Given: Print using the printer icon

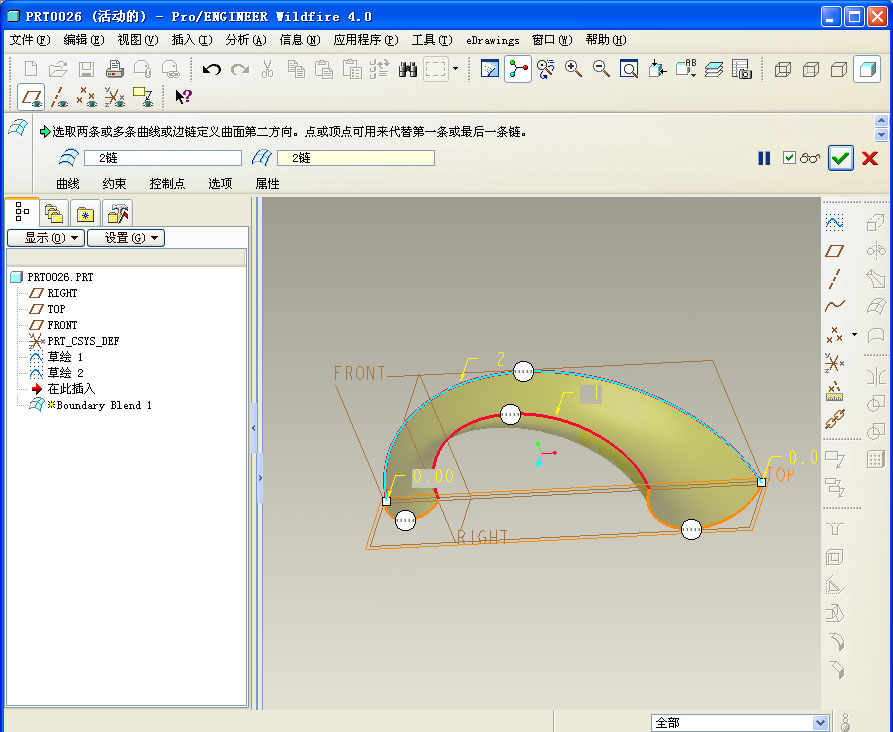Looking at the screenshot, I should point(114,69).
